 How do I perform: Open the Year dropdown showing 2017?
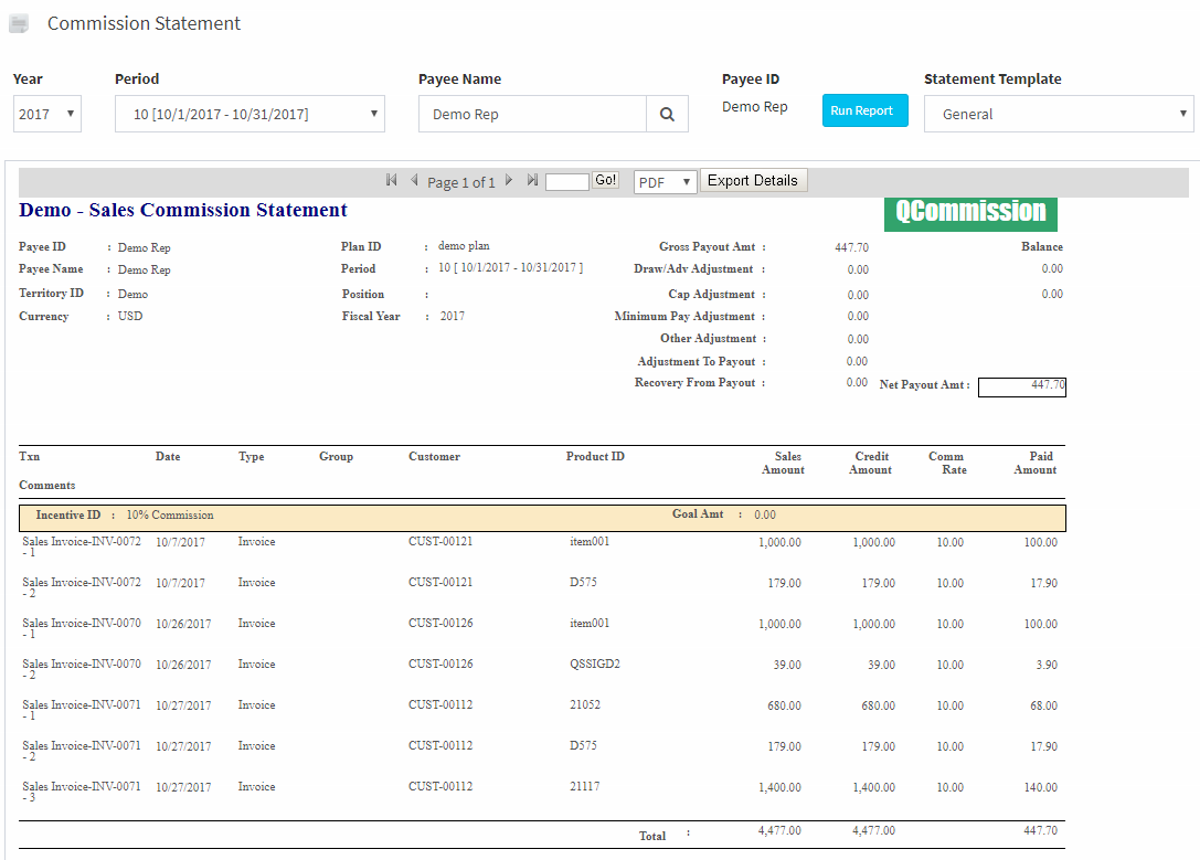[x=47, y=114]
